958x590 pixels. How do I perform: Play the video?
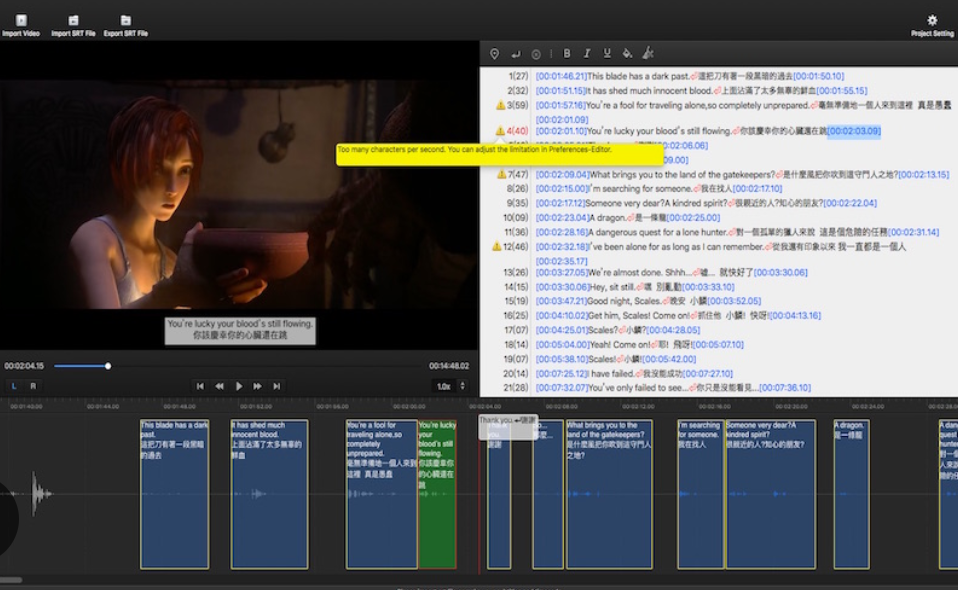click(x=239, y=386)
